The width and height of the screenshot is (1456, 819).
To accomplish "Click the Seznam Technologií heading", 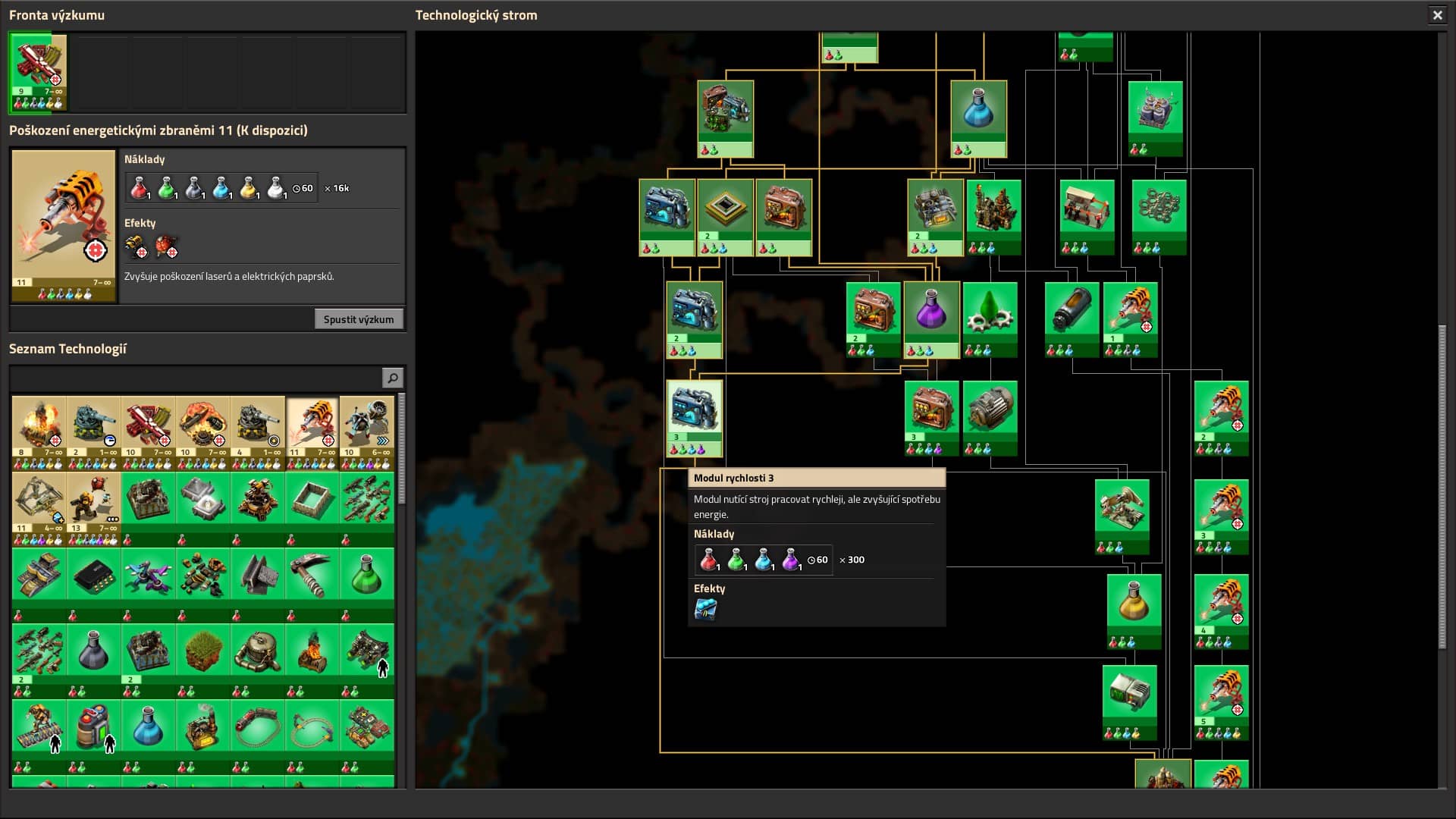I will pyautogui.click(x=67, y=349).
